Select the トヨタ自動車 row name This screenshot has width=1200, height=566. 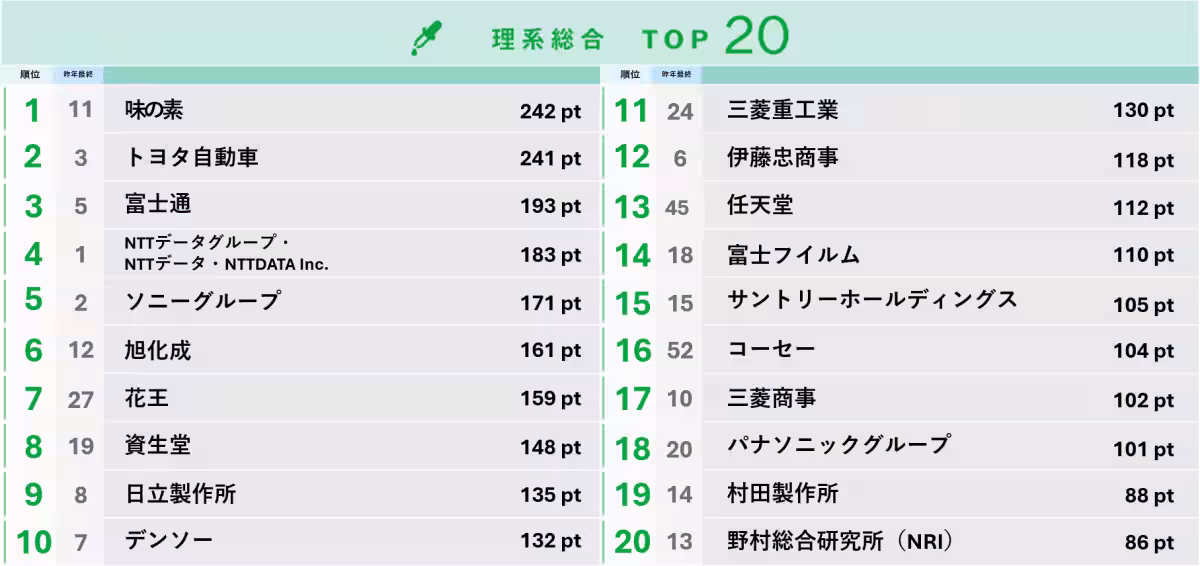[x=192, y=158]
